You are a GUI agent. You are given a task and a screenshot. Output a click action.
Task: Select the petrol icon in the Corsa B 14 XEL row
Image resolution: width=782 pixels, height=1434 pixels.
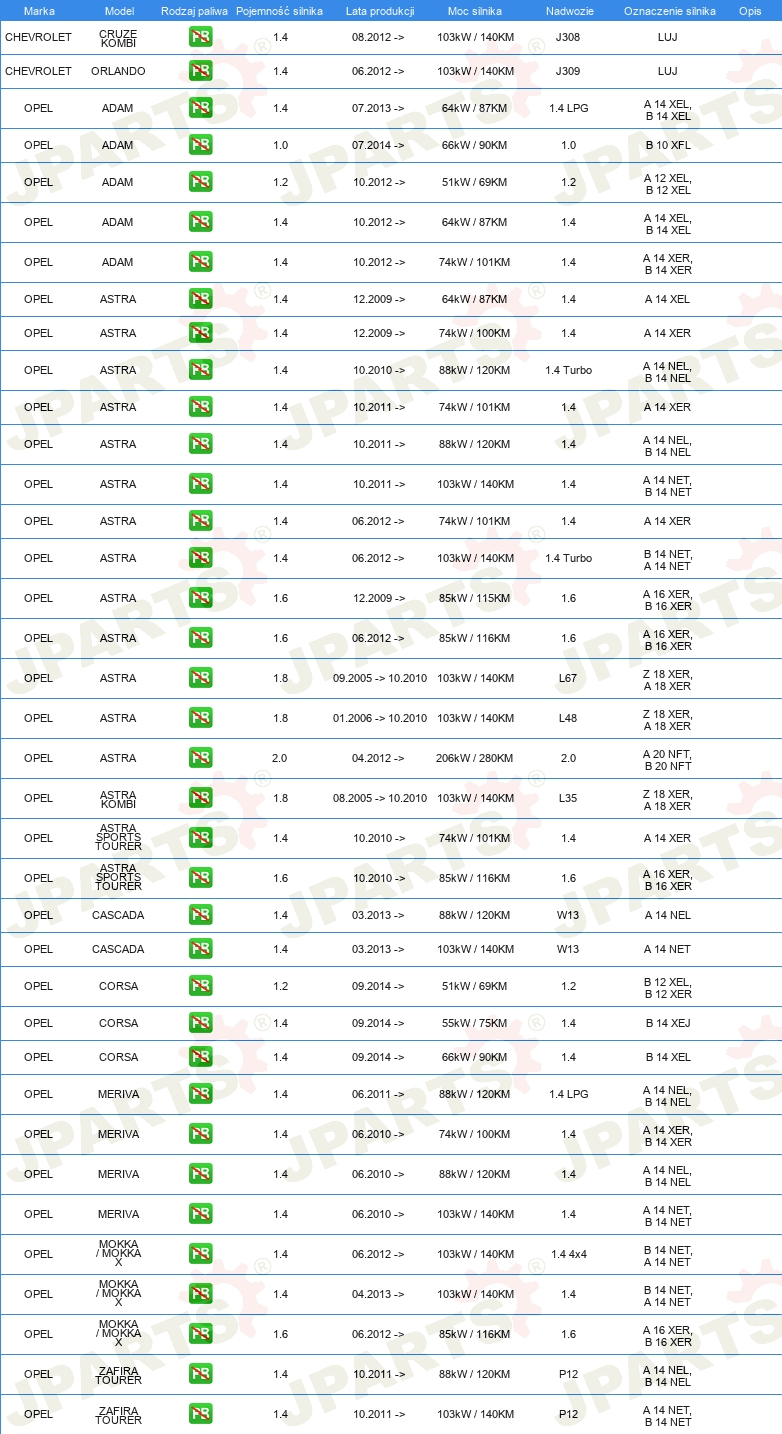point(200,1057)
